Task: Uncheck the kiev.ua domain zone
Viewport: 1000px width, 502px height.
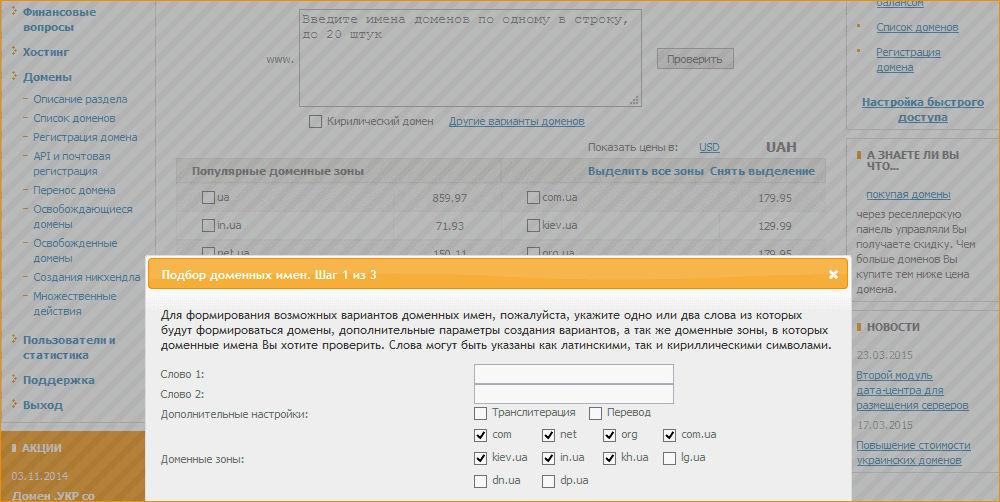Action: click(481, 458)
